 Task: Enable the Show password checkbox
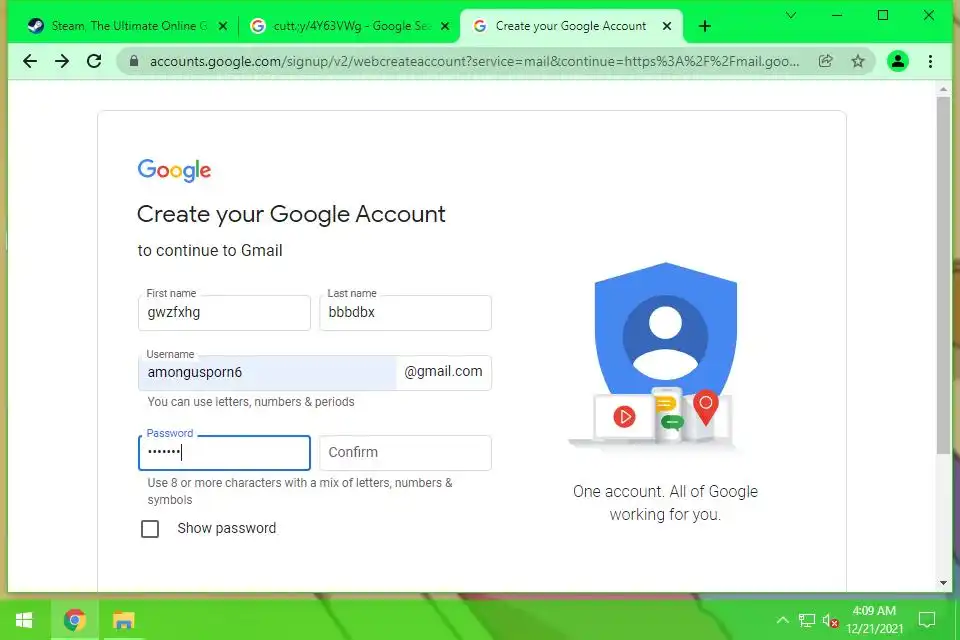click(150, 529)
